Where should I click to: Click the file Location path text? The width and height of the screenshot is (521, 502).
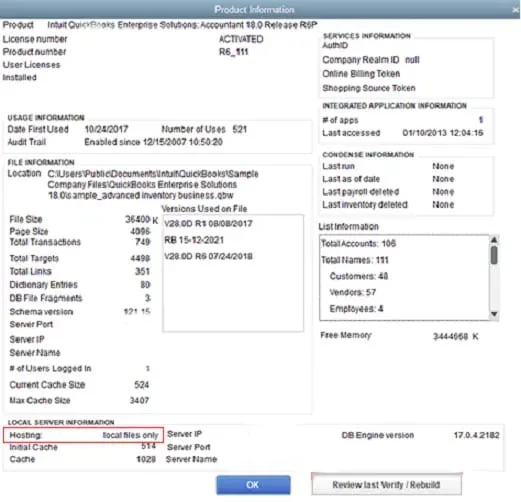click(x=153, y=184)
